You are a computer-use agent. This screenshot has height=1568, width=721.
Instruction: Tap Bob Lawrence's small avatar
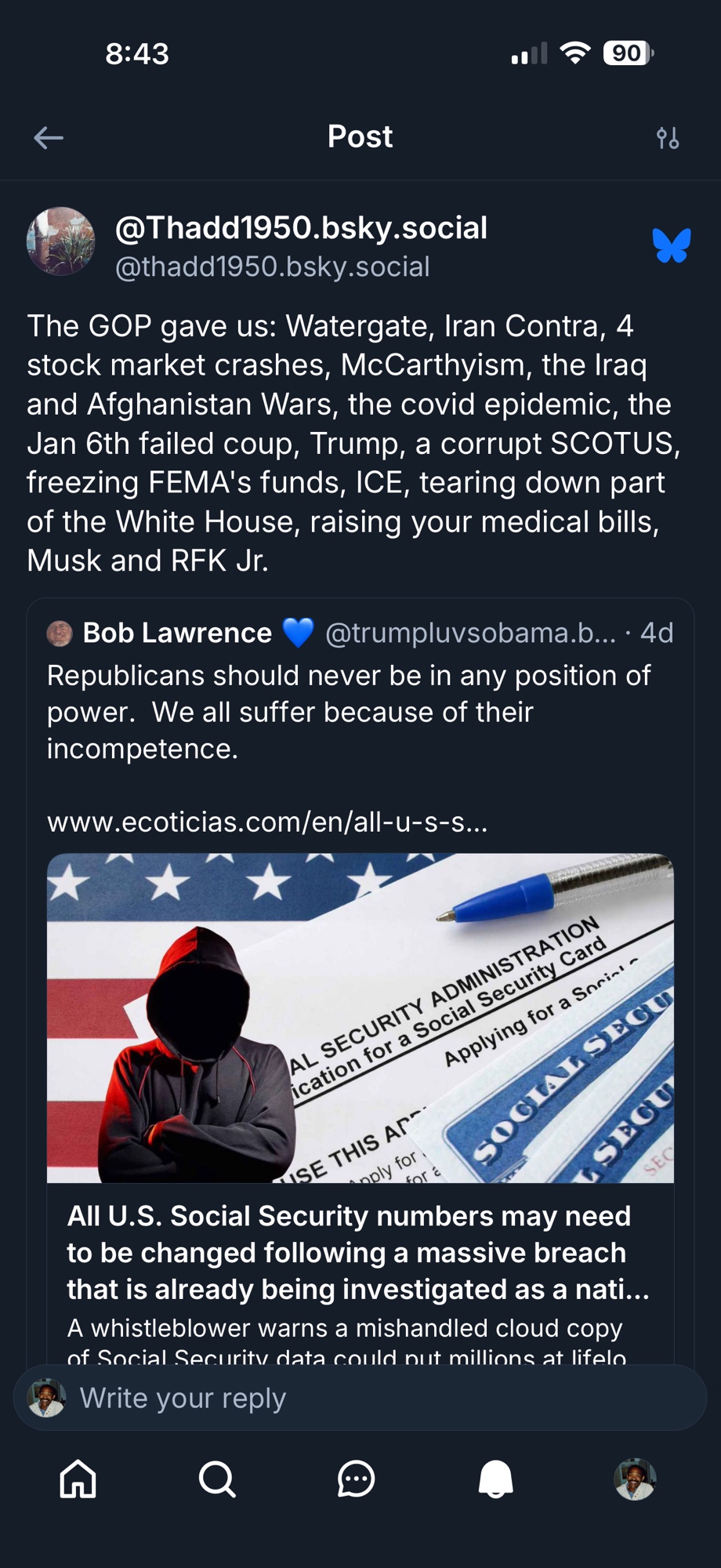[x=60, y=633]
